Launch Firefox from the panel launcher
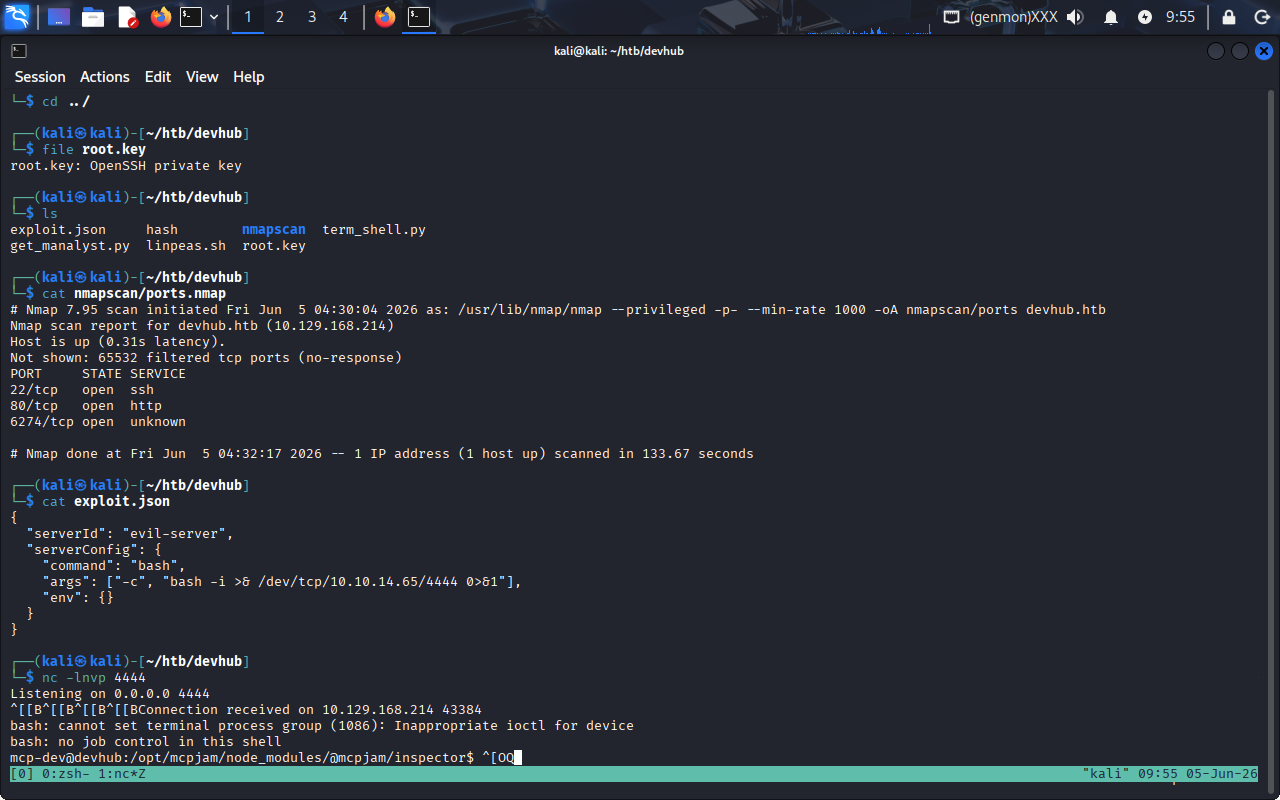 coord(161,17)
